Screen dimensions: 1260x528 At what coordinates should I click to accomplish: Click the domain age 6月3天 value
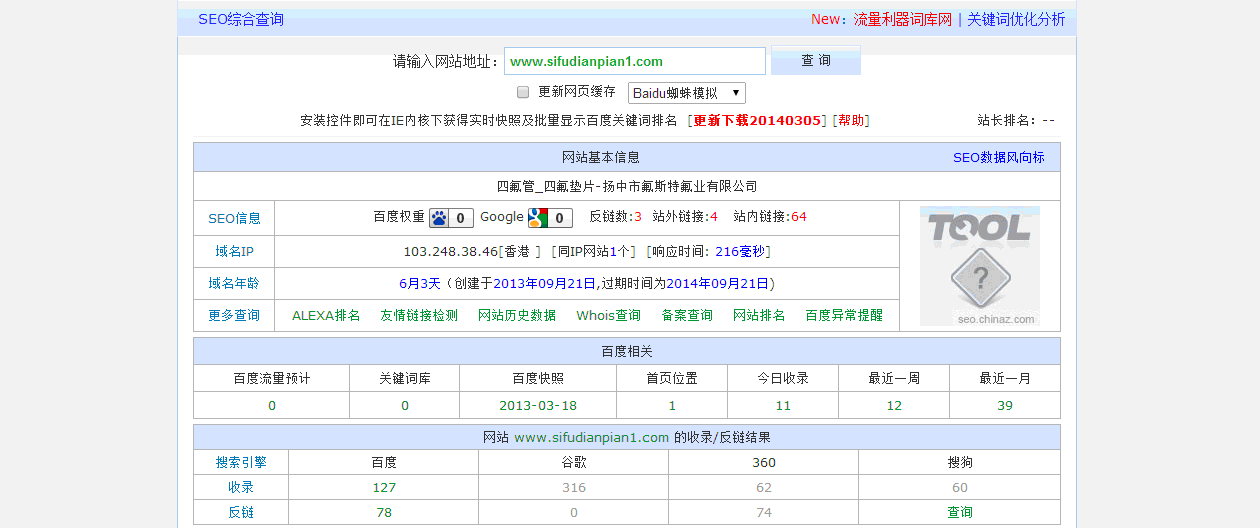pos(420,283)
